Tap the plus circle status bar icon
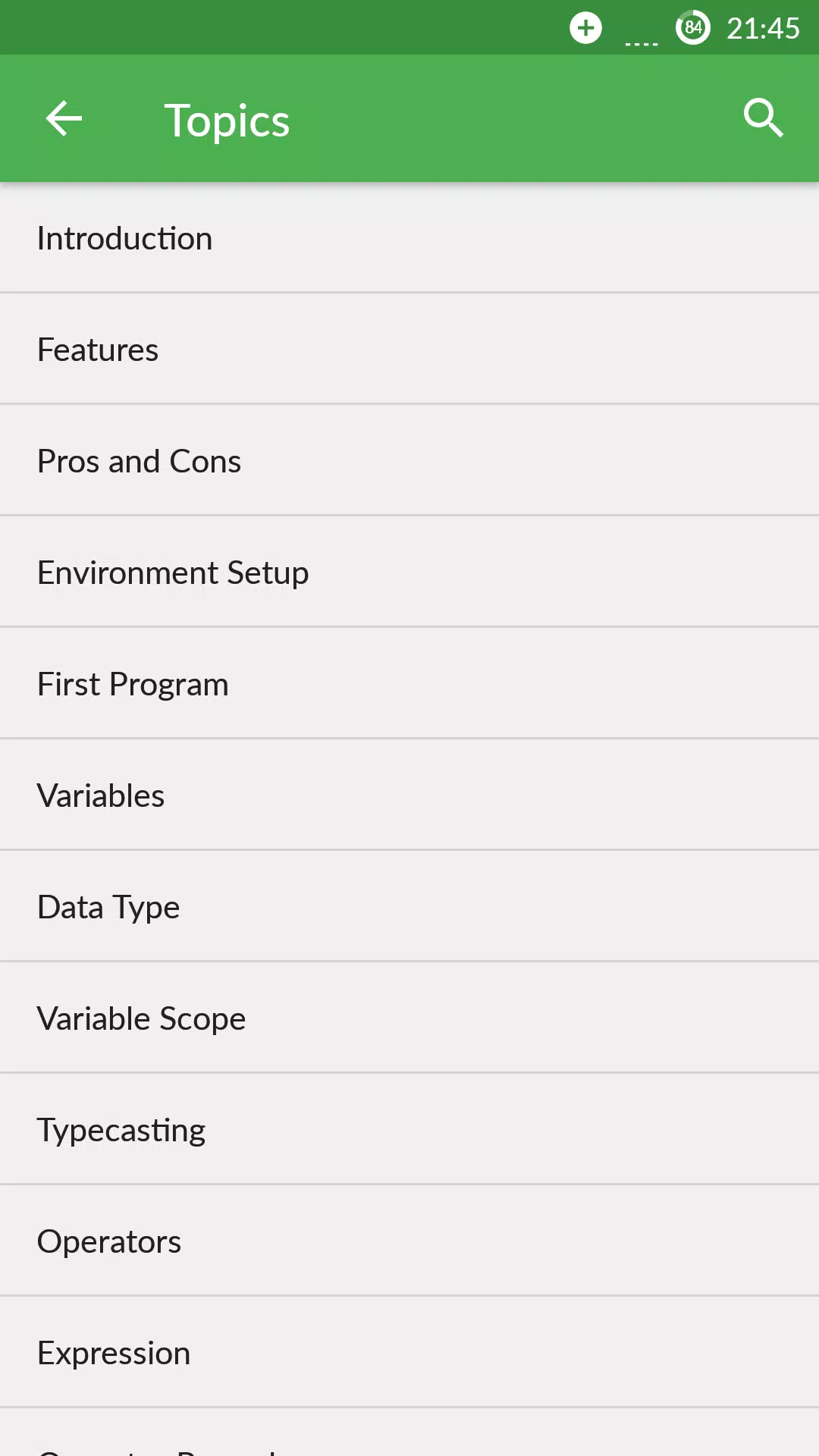Image resolution: width=819 pixels, height=1456 pixels. coord(585,29)
